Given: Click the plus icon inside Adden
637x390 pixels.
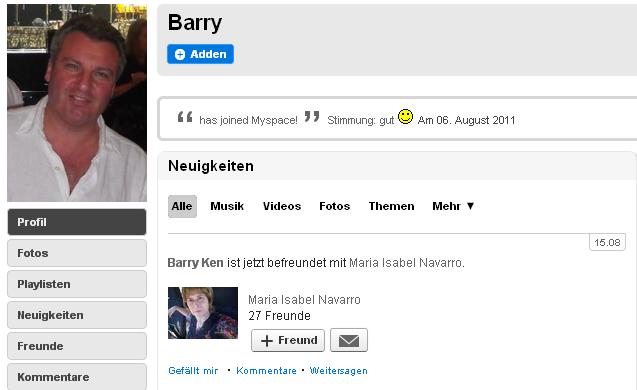Looking at the screenshot, I should pos(180,54).
